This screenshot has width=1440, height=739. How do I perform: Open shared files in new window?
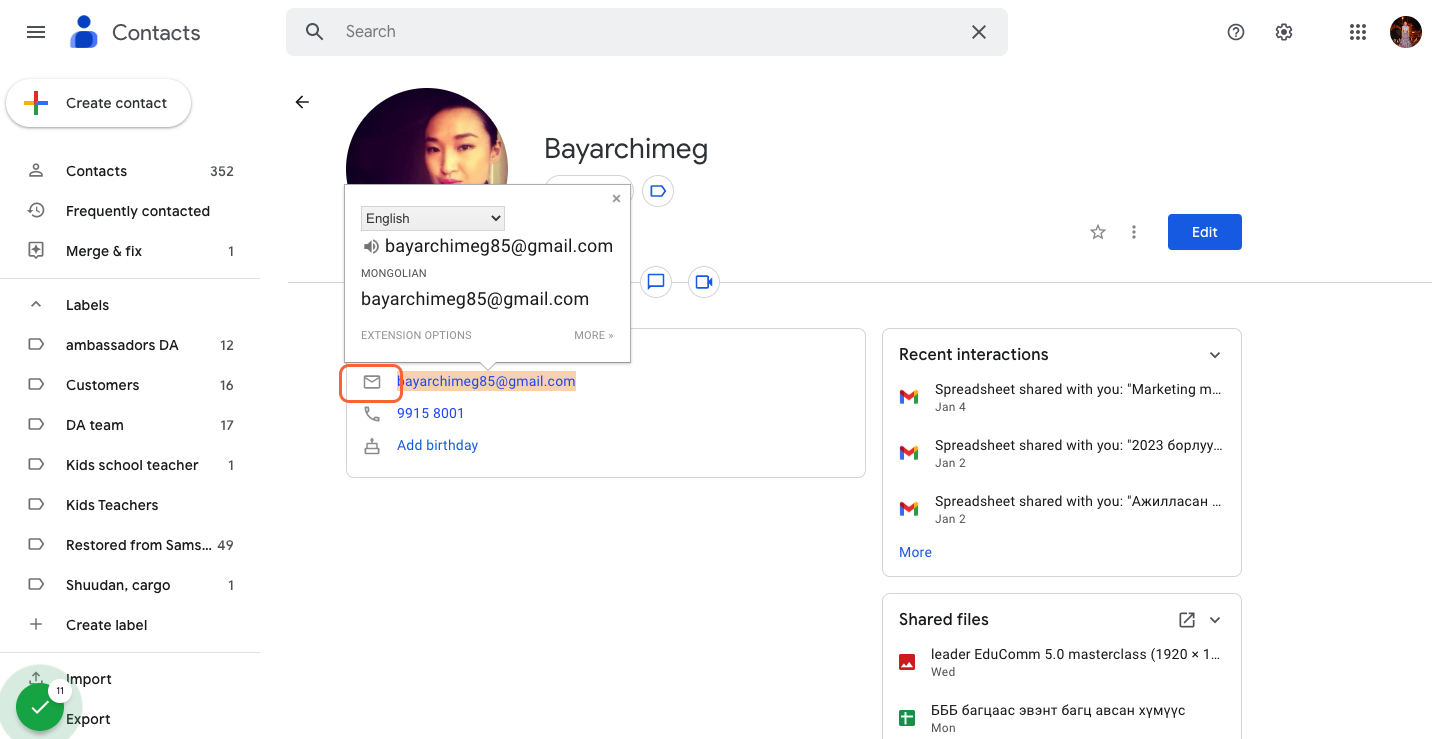(x=1187, y=620)
